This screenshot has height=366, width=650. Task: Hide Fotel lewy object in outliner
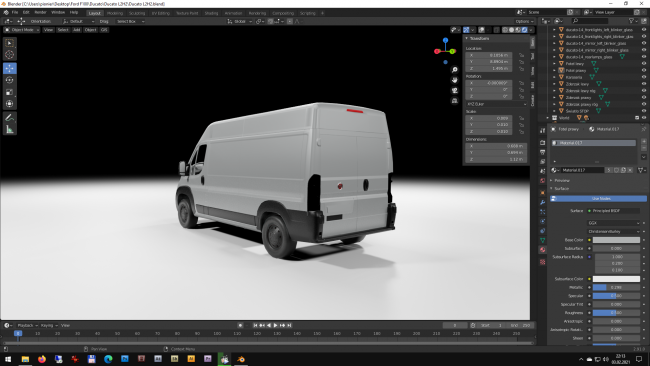(x=644, y=63)
